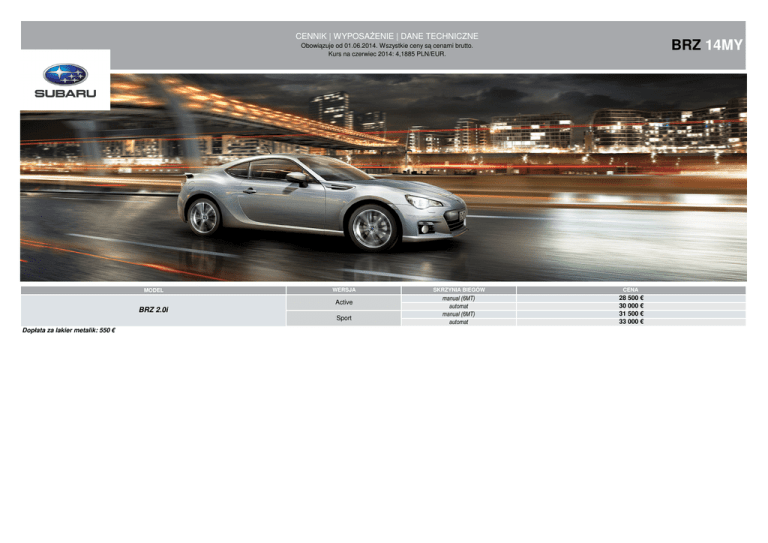
Task: Select the Sport version cell
Action: tap(343, 318)
